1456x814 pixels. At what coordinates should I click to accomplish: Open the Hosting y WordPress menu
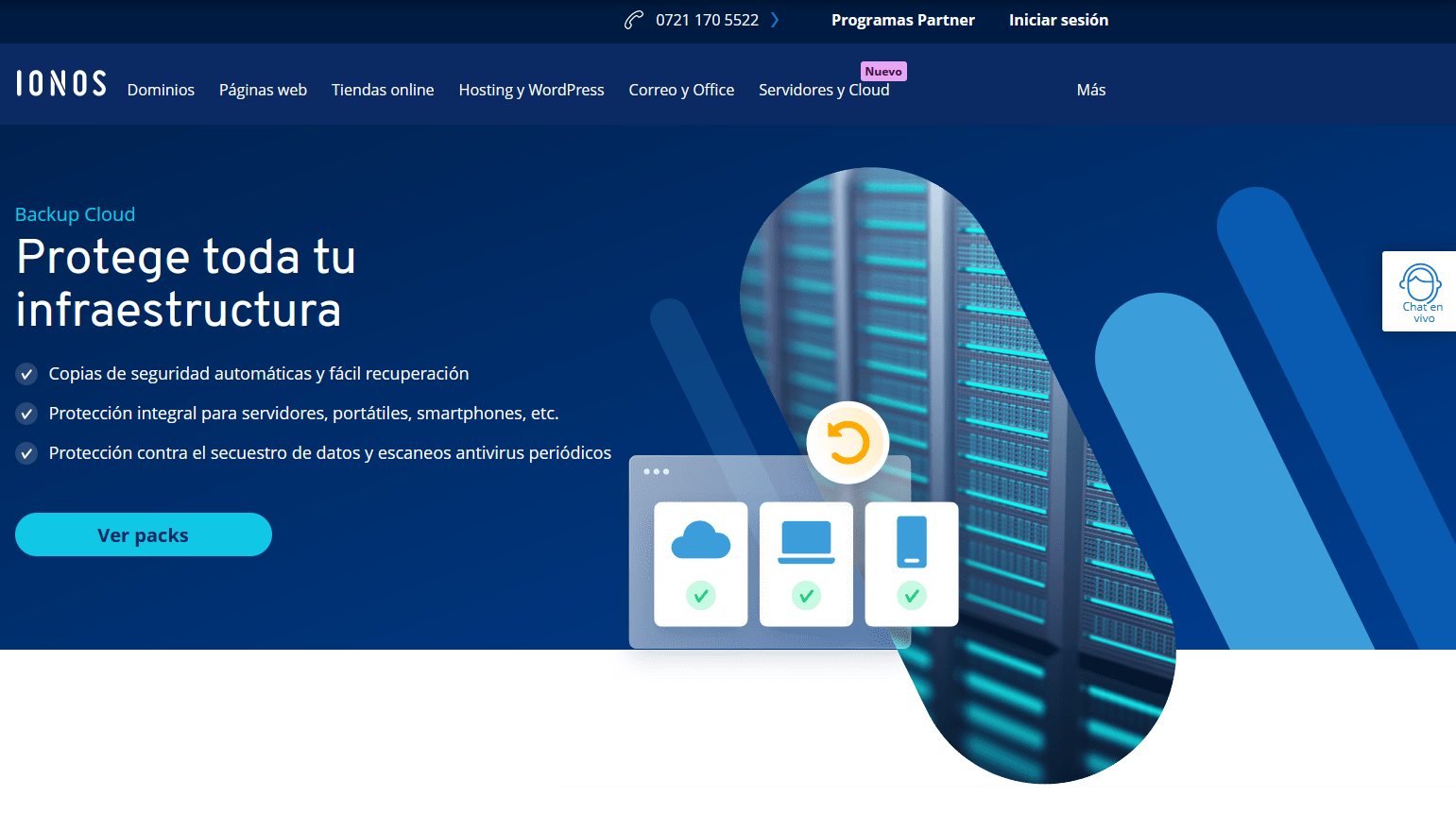[x=531, y=90]
